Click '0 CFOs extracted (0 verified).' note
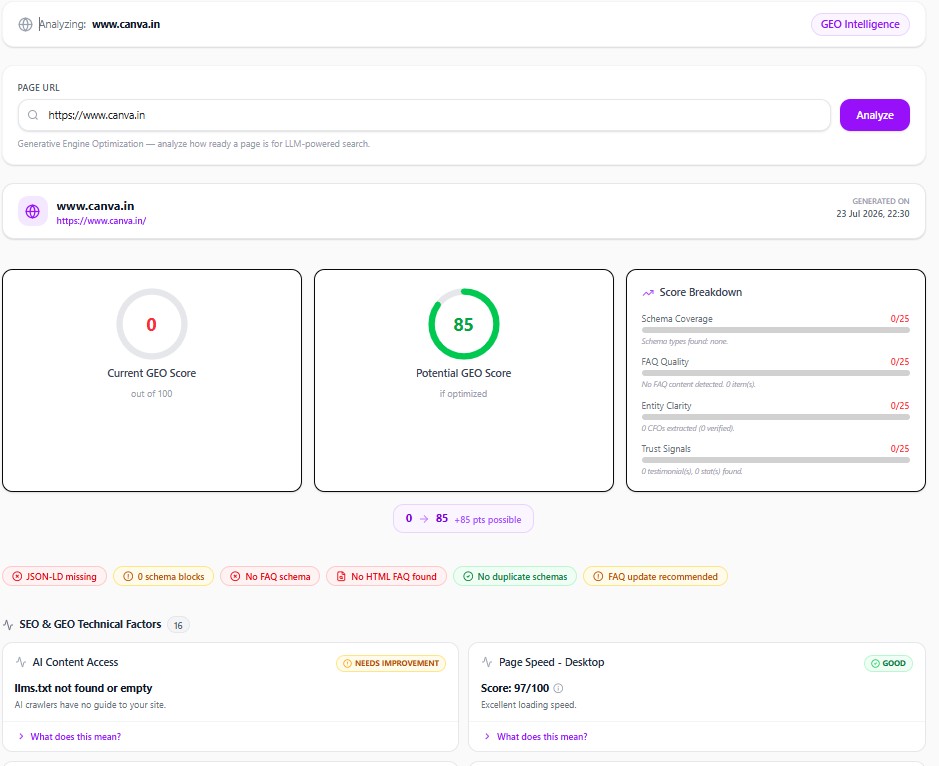The height and width of the screenshot is (766, 939). (x=687, y=428)
